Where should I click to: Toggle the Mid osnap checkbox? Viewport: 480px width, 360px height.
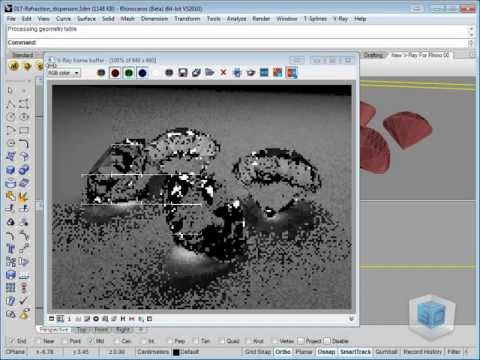(x=91, y=341)
